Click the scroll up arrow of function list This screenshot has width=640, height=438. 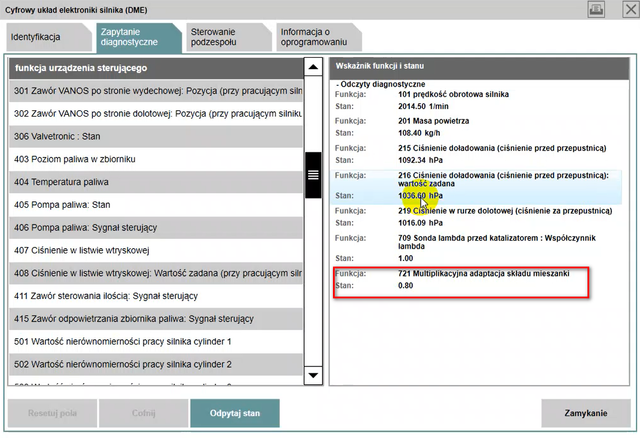click(x=313, y=67)
